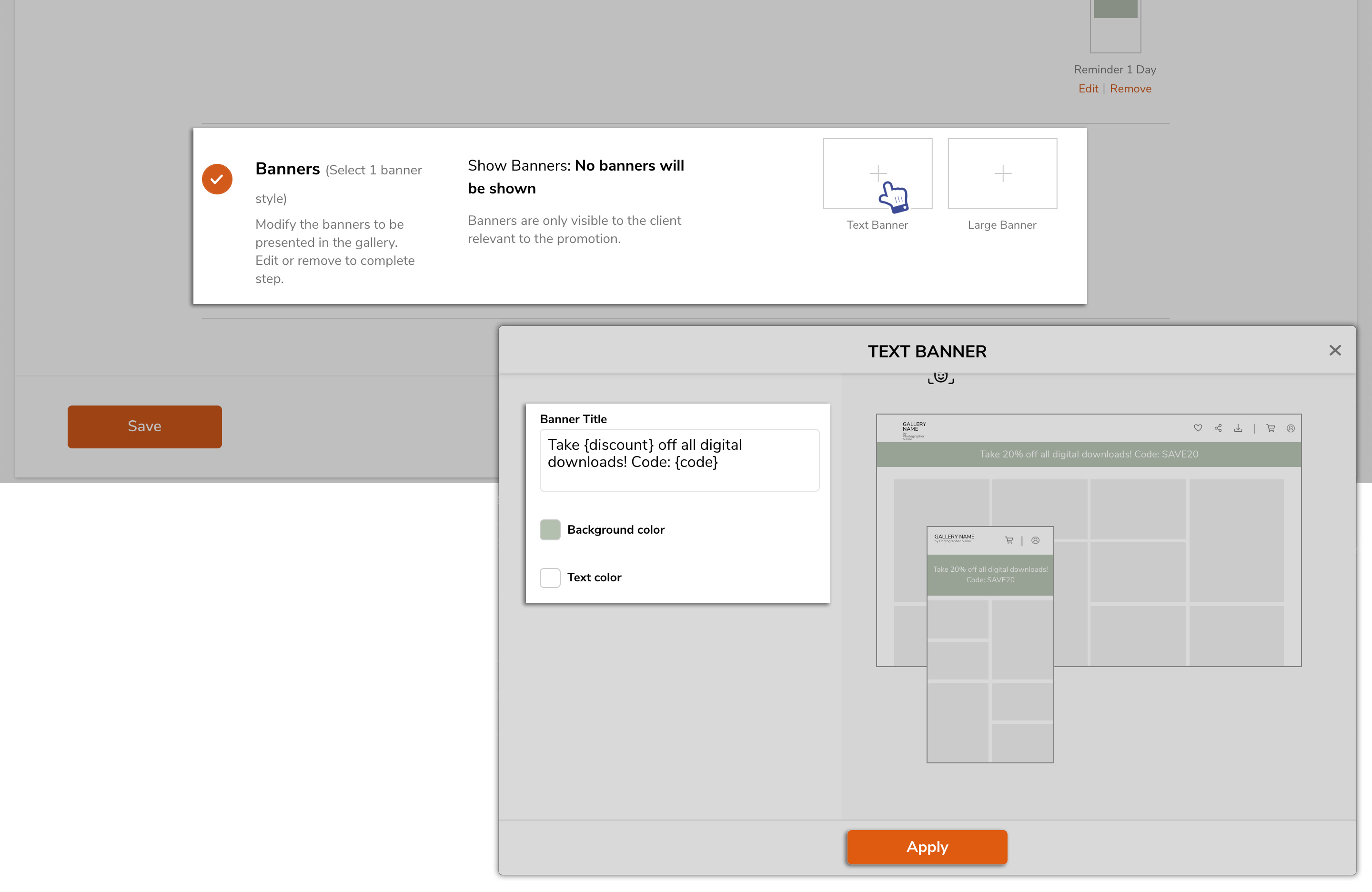Toggle the completed checkmark on the Banners step

click(217, 179)
